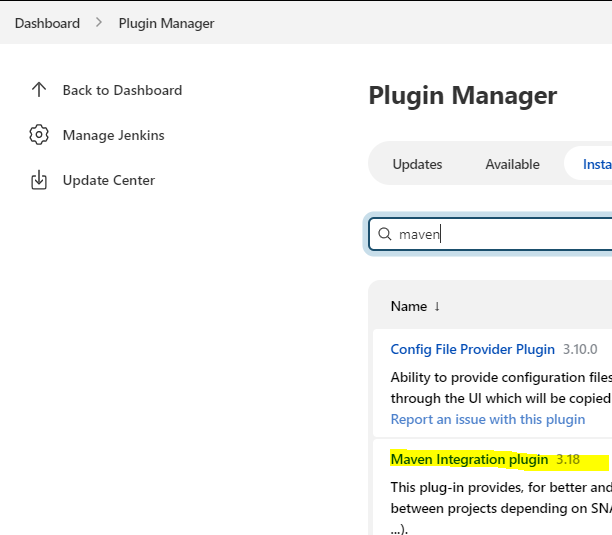This screenshot has height=535, width=612.
Task: Open Manage Jenkins link
Action: click(114, 135)
